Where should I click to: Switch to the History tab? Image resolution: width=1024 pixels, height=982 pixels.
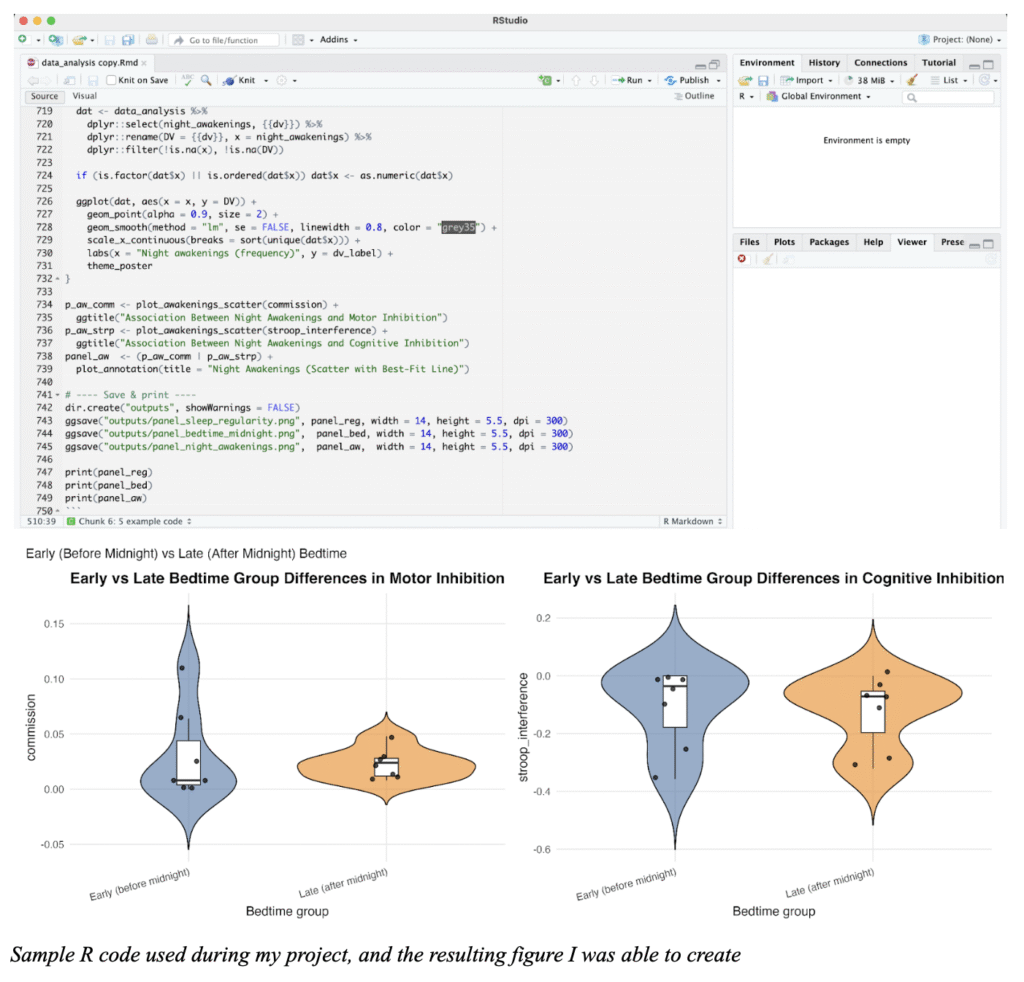pos(824,63)
